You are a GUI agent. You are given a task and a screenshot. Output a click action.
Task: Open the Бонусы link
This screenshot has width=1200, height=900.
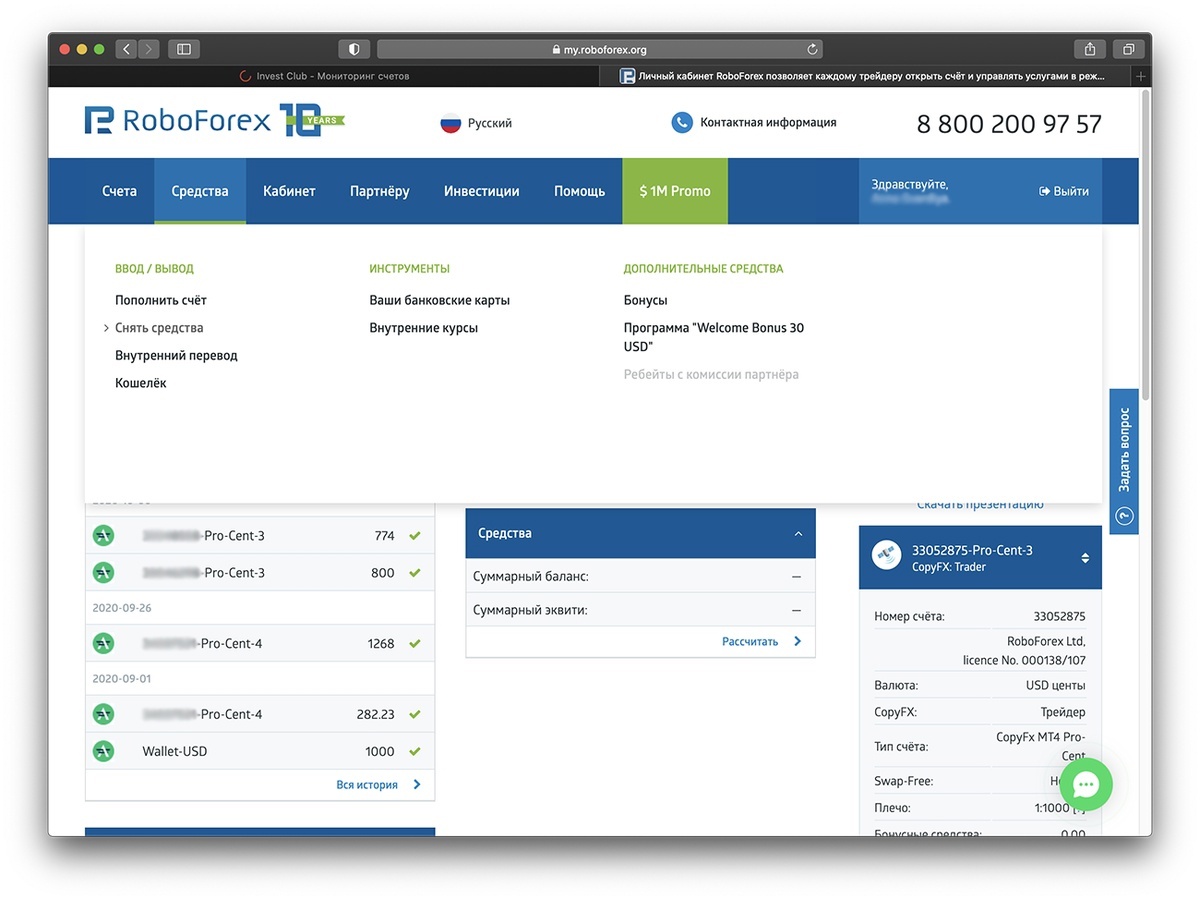click(645, 300)
